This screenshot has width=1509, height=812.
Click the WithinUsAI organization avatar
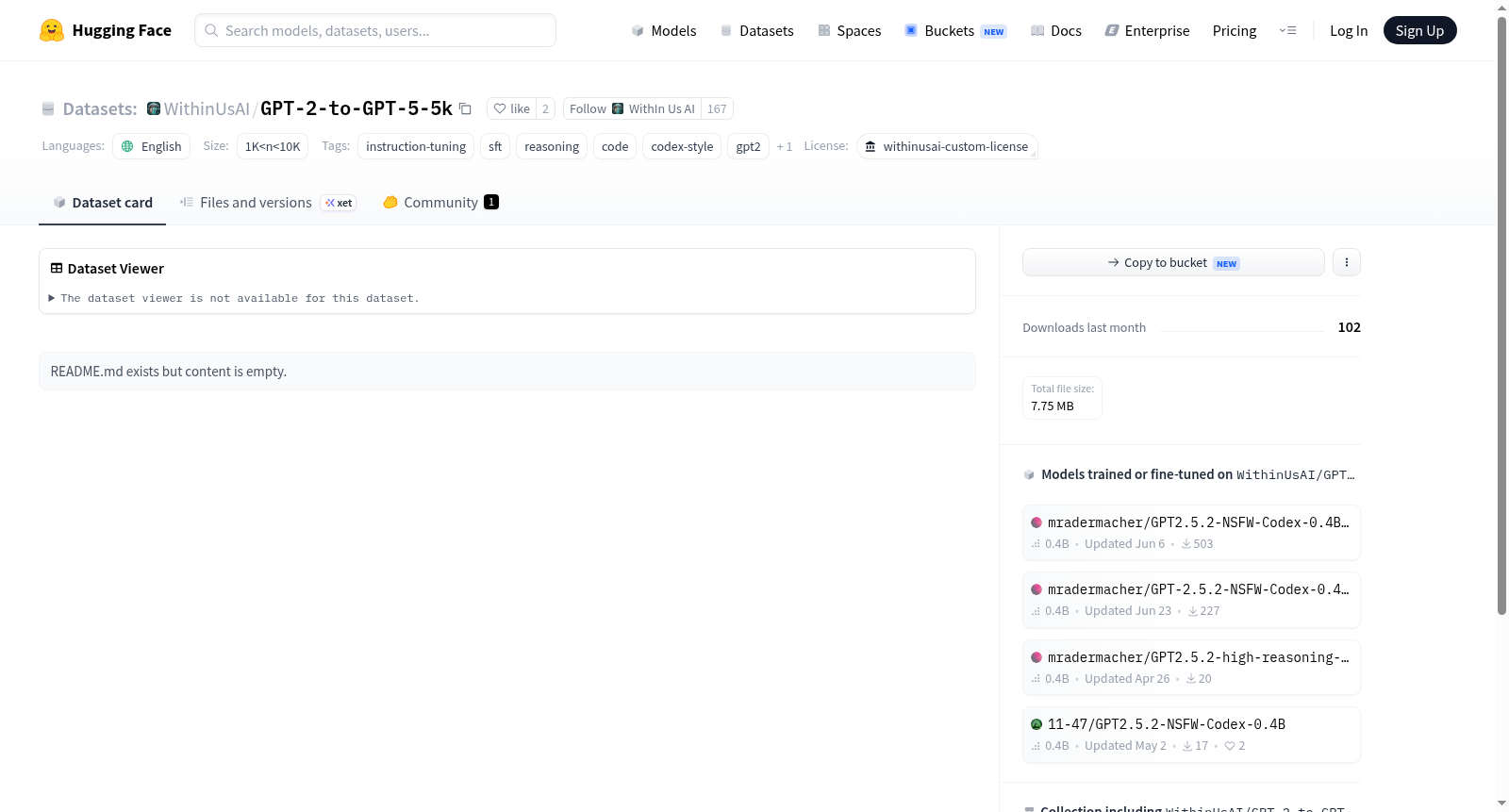point(154,108)
